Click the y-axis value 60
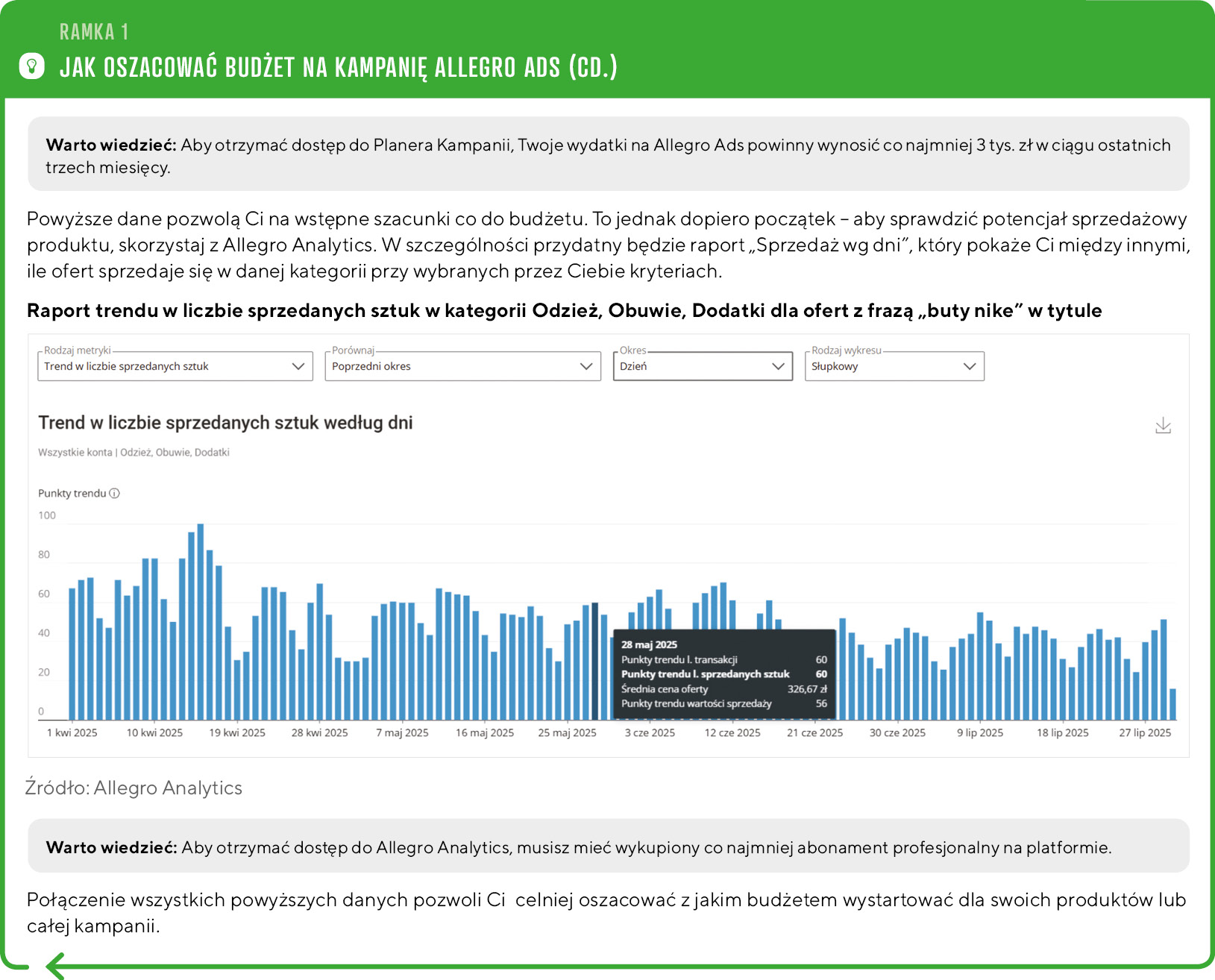This screenshot has height=980, width=1215. coord(44,594)
